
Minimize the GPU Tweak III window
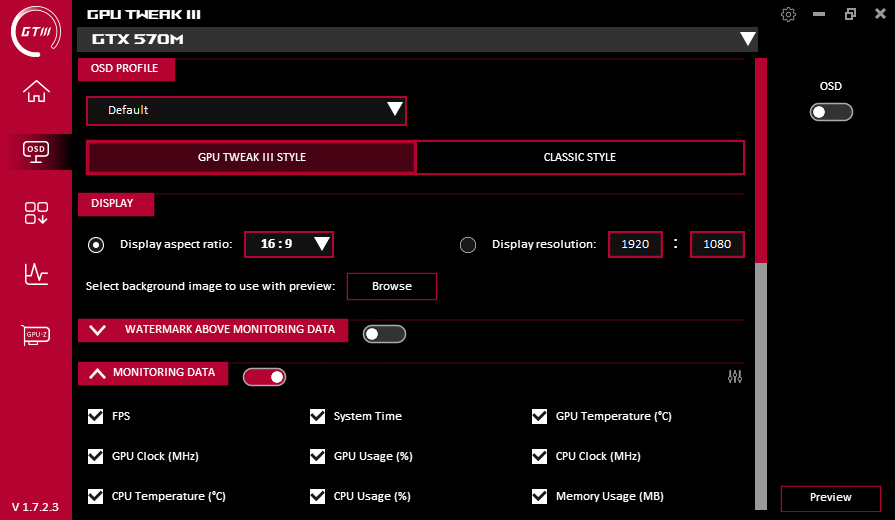[x=819, y=14]
